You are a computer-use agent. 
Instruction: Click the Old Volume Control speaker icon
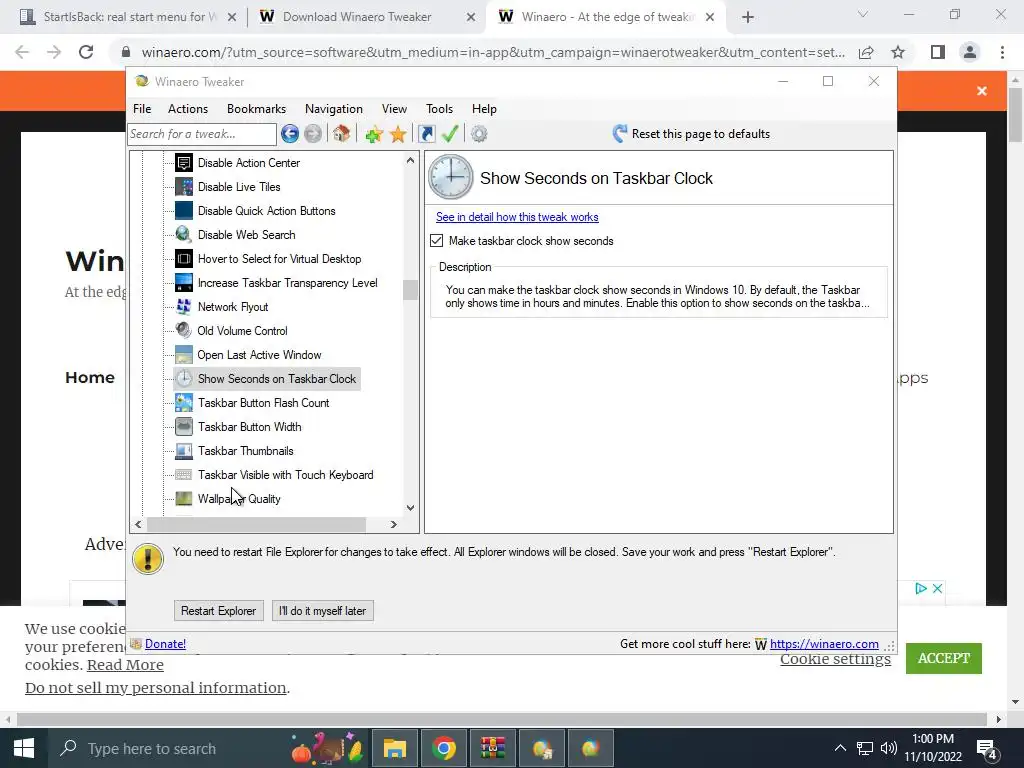[x=184, y=330]
